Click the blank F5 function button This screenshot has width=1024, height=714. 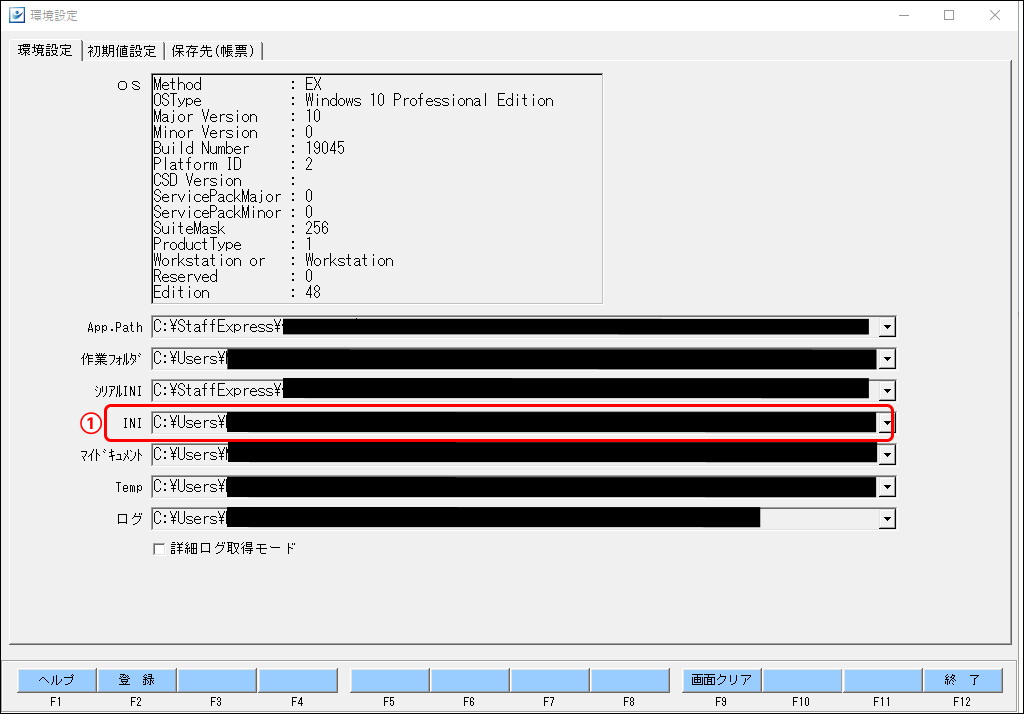[x=390, y=680]
